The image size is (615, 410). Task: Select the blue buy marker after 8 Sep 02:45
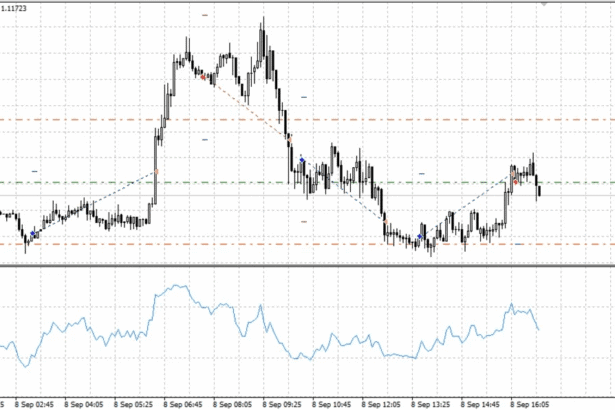point(33,233)
